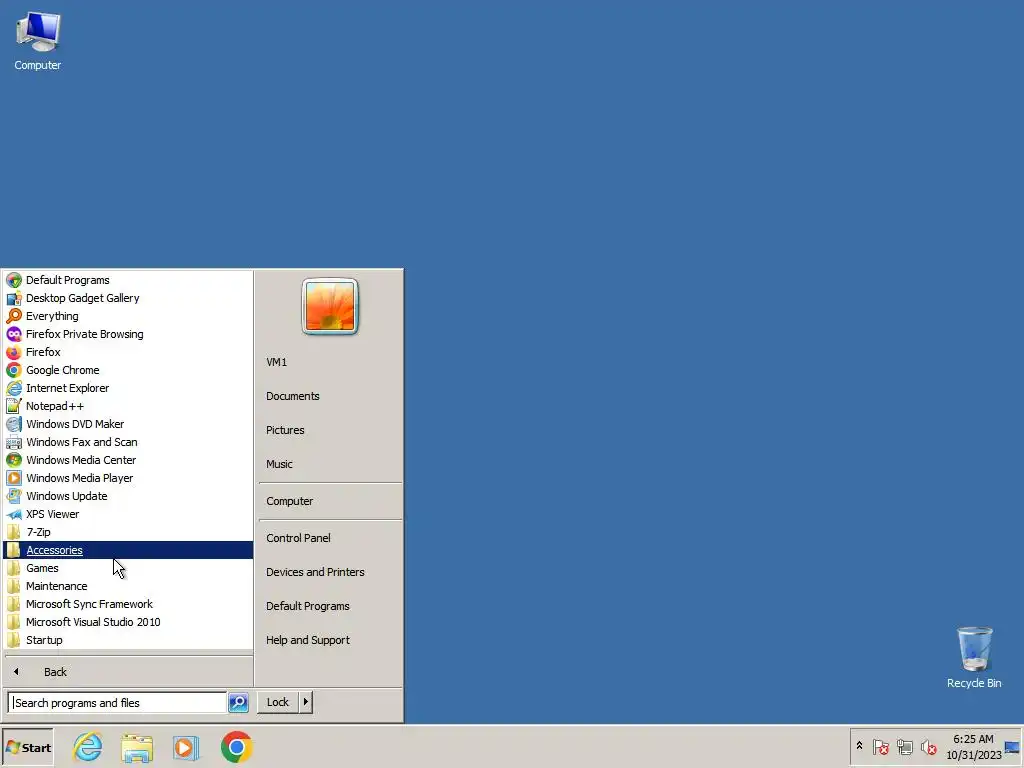Select the Recycle Bin desktop icon
This screenshot has width=1024, height=768.
pos(974,657)
